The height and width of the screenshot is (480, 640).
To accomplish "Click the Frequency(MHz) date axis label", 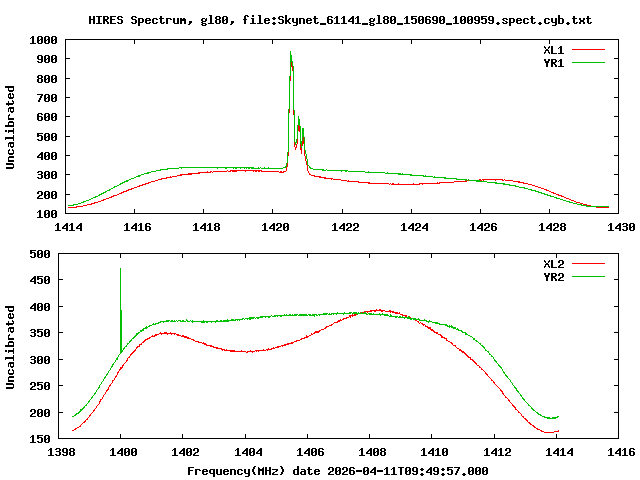I will point(338,471).
